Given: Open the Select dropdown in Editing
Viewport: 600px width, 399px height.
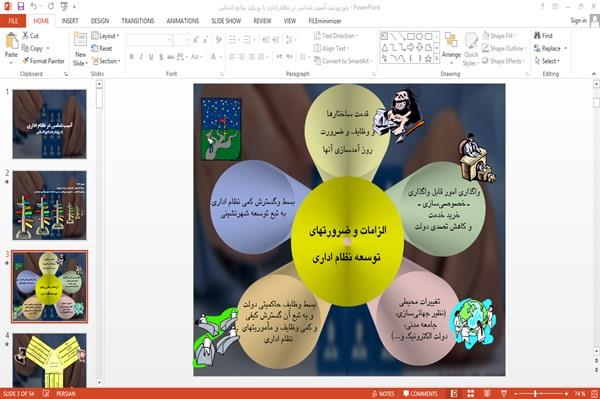Looking at the screenshot, I should click(547, 61).
